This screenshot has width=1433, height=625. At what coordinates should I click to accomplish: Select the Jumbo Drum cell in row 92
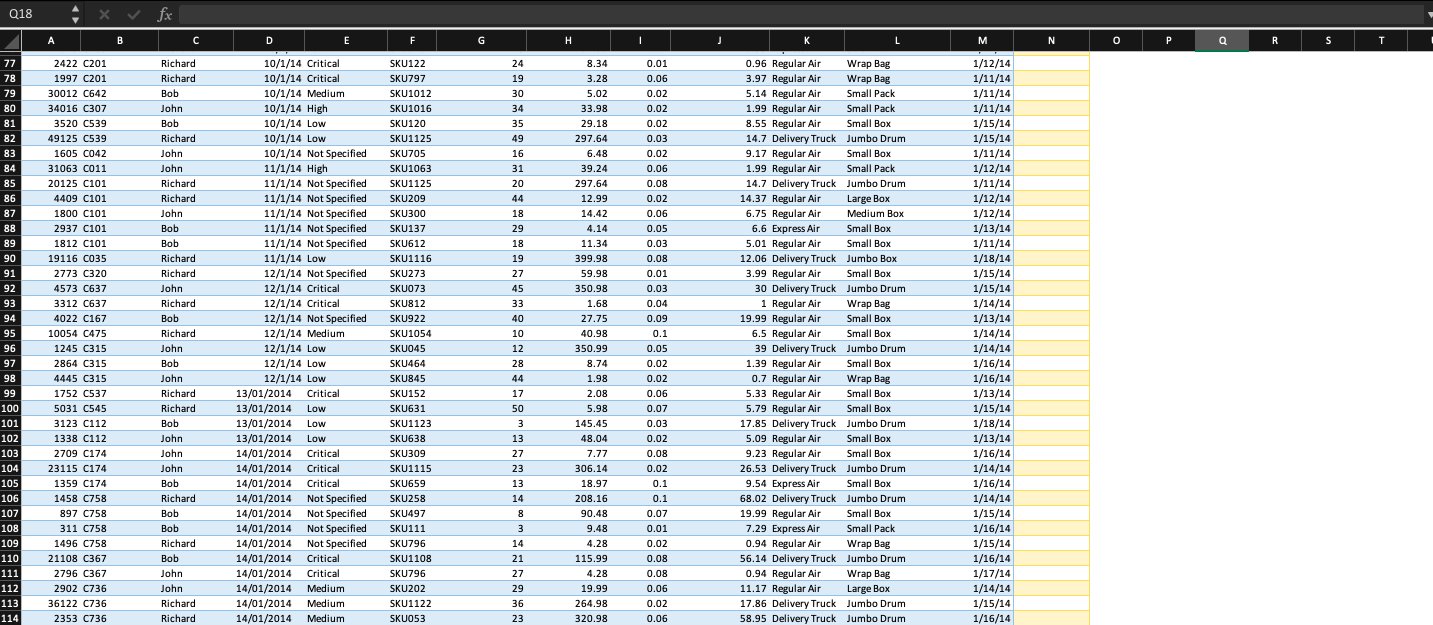click(x=897, y=288)
